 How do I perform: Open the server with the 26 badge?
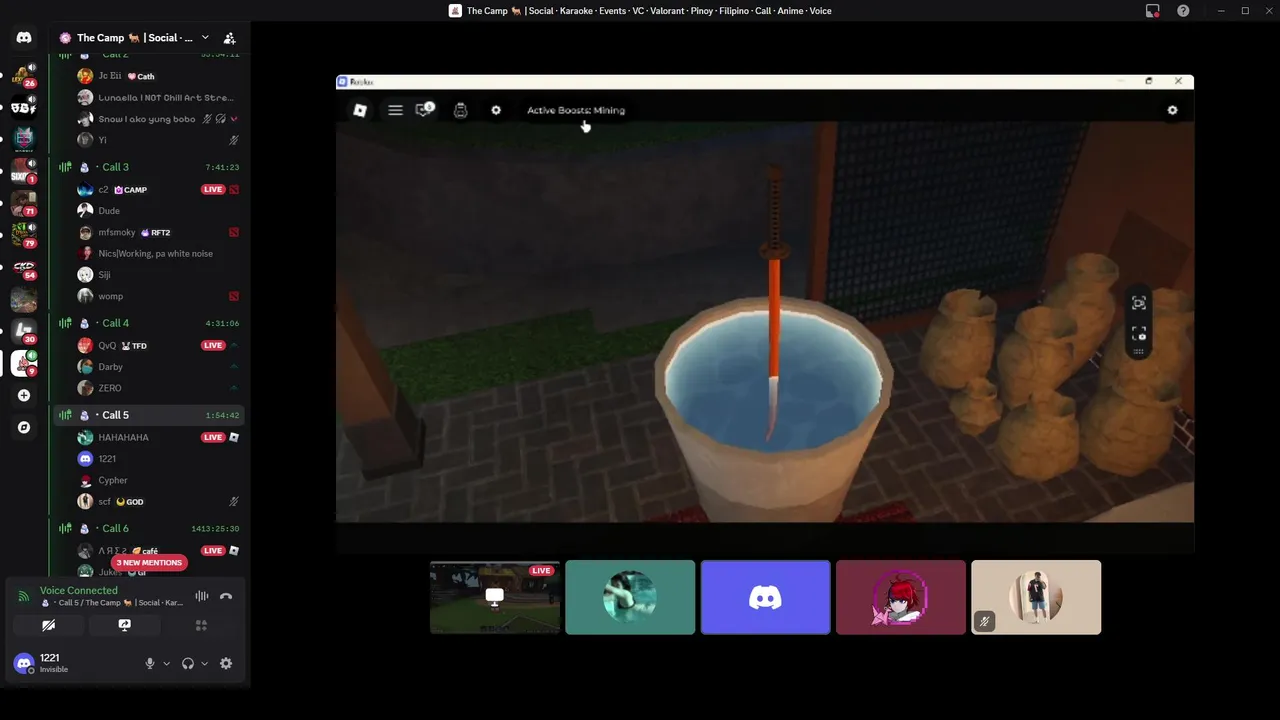pyautogui.click(x=23, y=75)
